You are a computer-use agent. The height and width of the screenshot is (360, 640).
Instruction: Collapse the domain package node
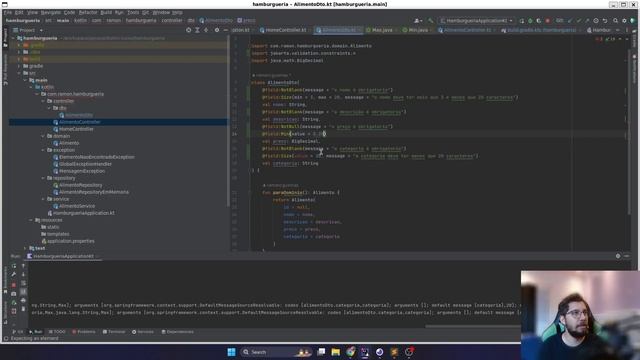pos(43,136)
